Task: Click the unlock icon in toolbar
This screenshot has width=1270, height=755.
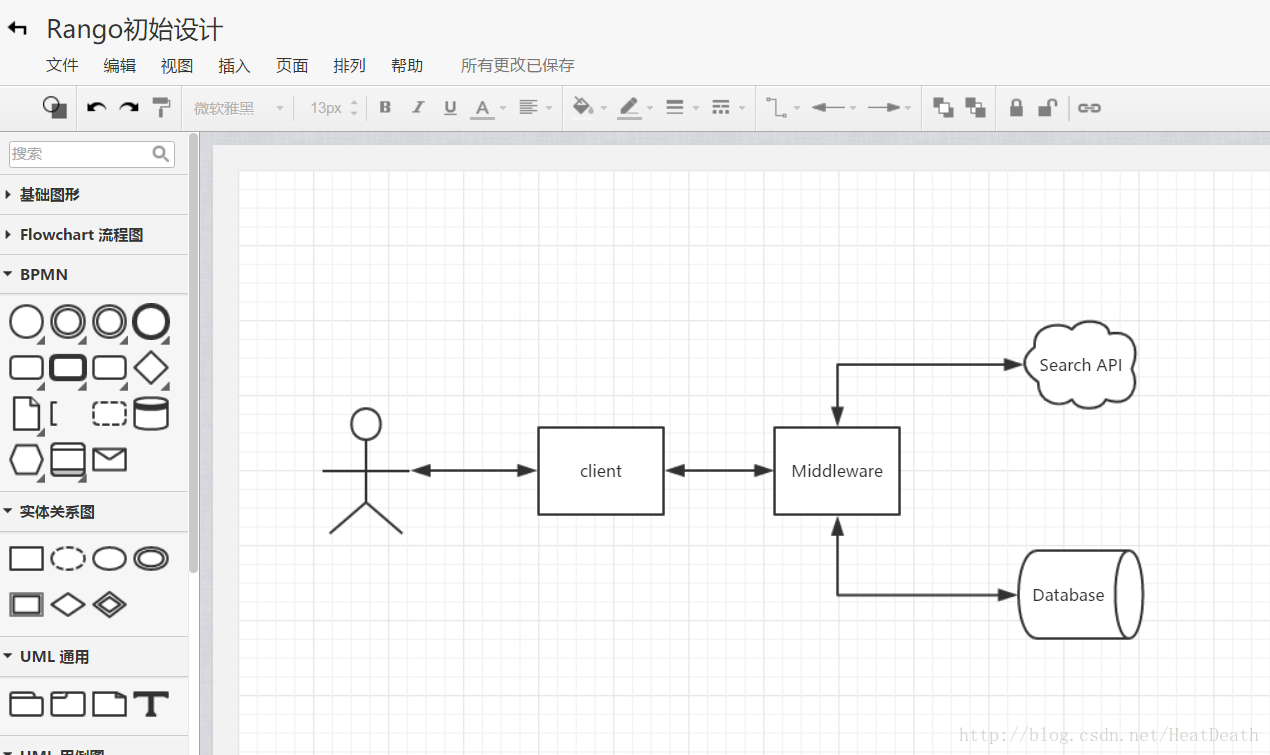Action: pos(1047,108)
